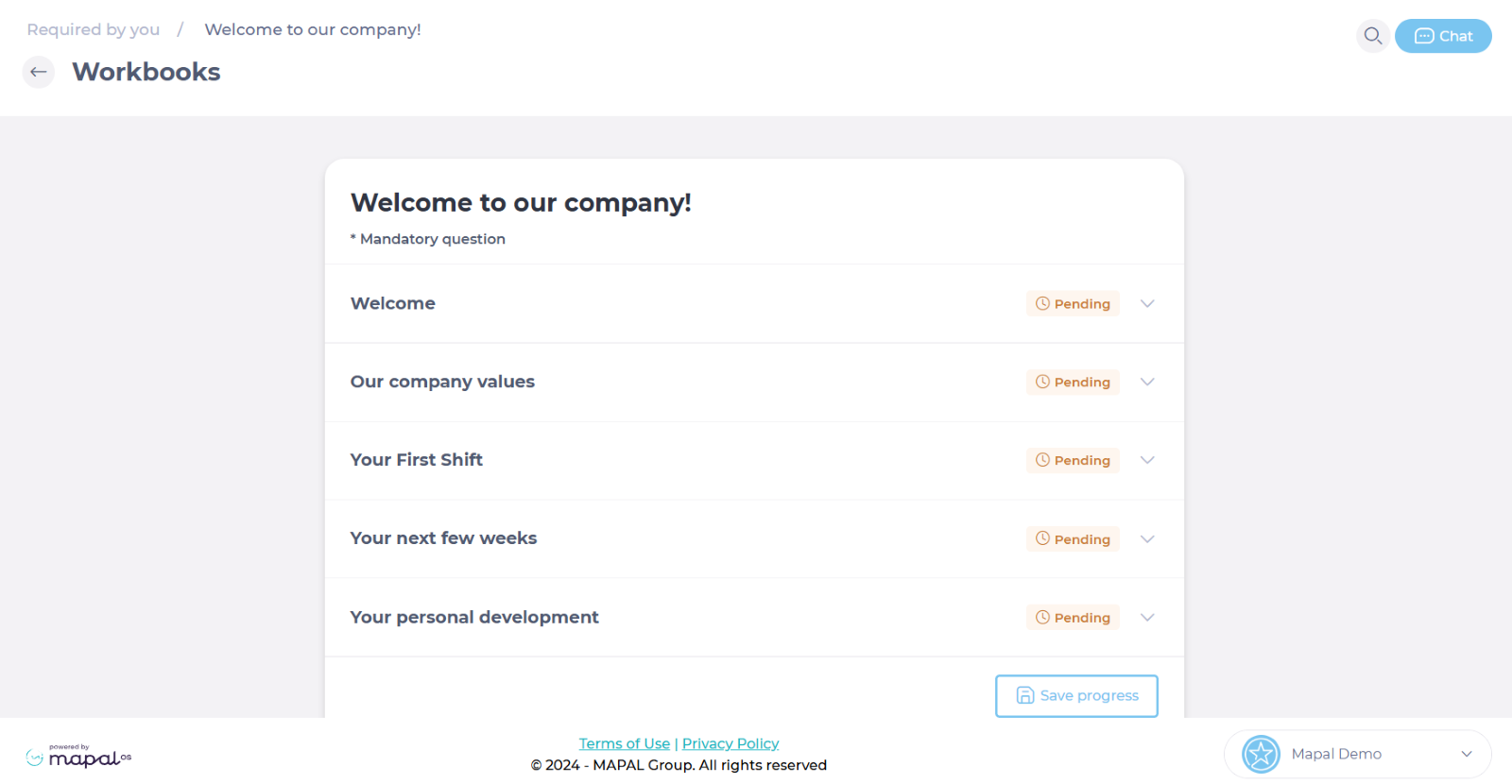
Task: Open search with the magnifier icon
Action: coord(1373,36)
